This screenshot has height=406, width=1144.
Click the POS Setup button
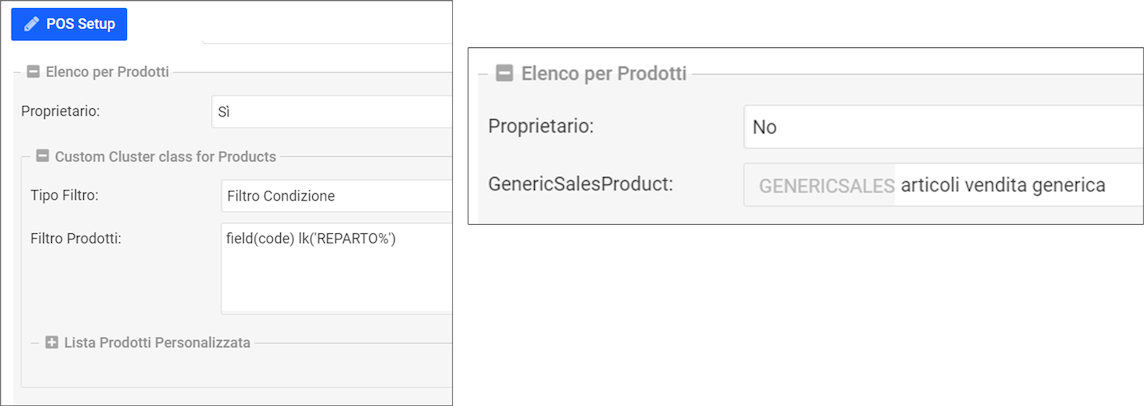pyautogui.click(x=69, y=23)
